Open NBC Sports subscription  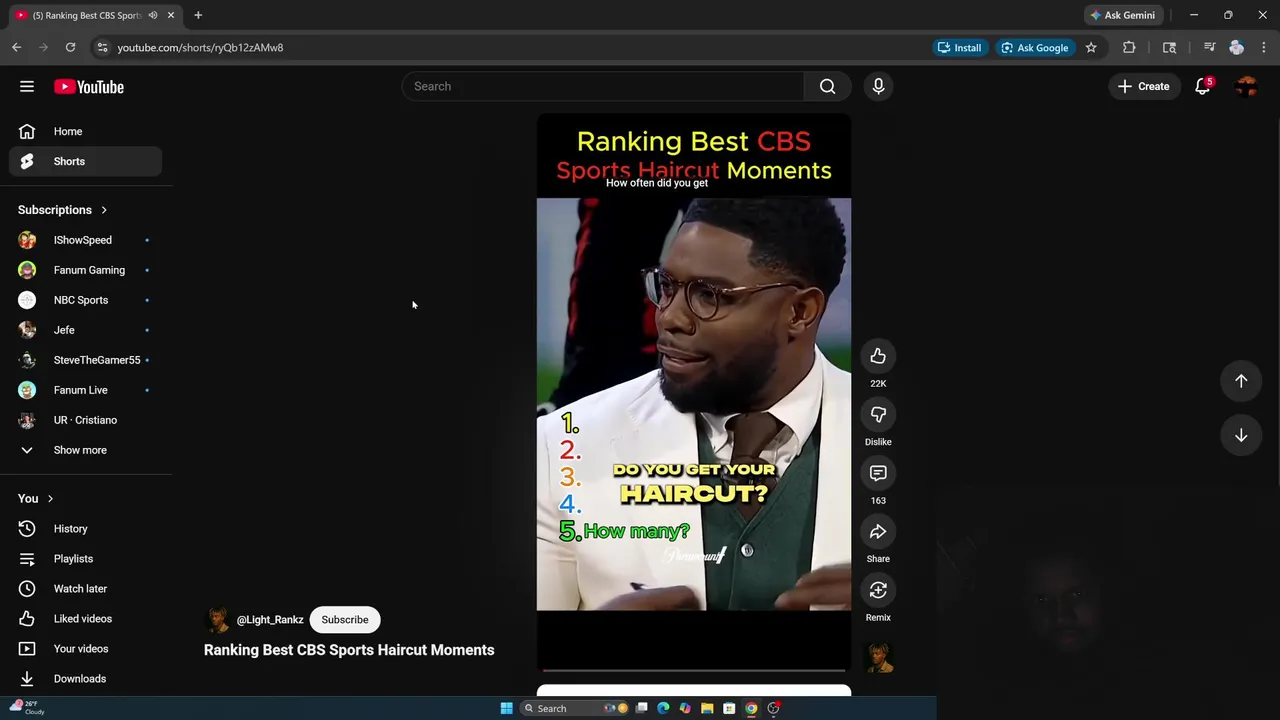point(86,300)
